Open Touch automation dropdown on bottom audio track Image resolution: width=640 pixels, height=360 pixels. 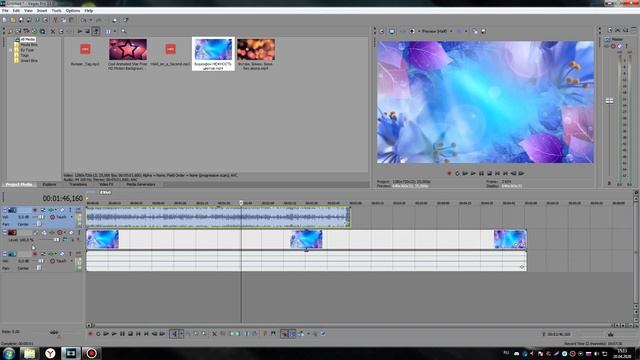(71, 261)
